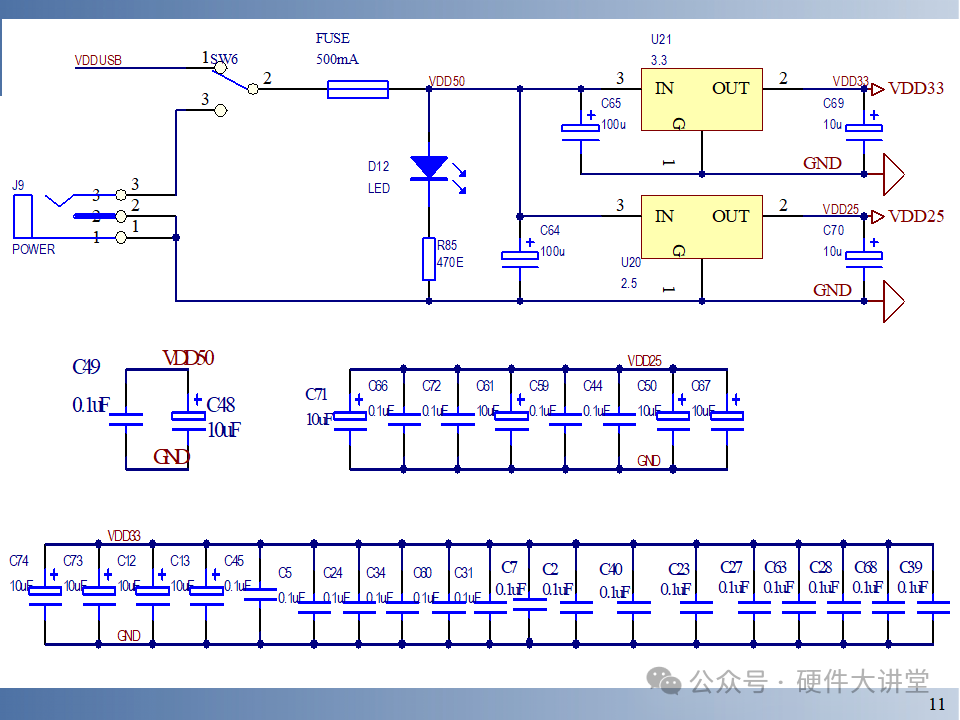Click the C28 designator

pos(820,568)
